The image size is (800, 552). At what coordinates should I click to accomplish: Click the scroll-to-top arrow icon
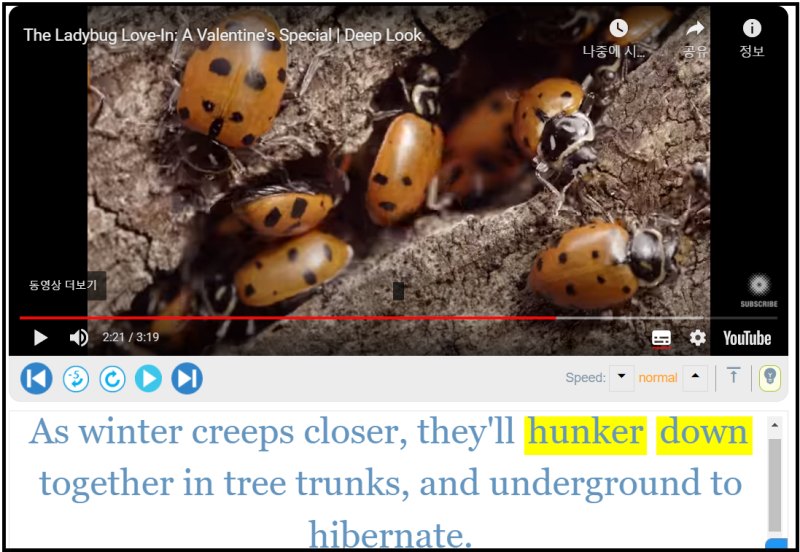coord(733,376)
